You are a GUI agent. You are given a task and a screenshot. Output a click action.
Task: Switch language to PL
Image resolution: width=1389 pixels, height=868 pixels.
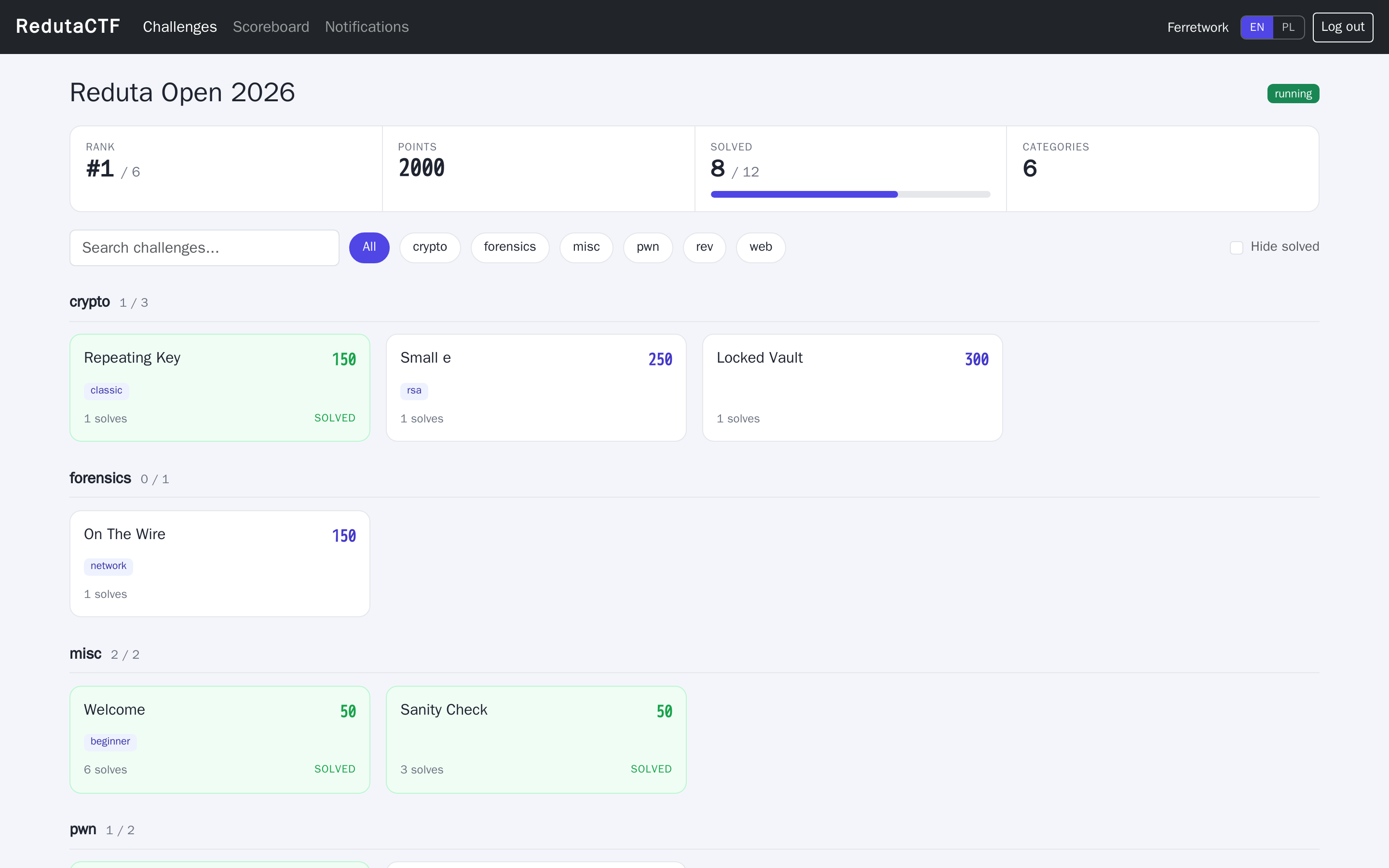point(1288,27)
